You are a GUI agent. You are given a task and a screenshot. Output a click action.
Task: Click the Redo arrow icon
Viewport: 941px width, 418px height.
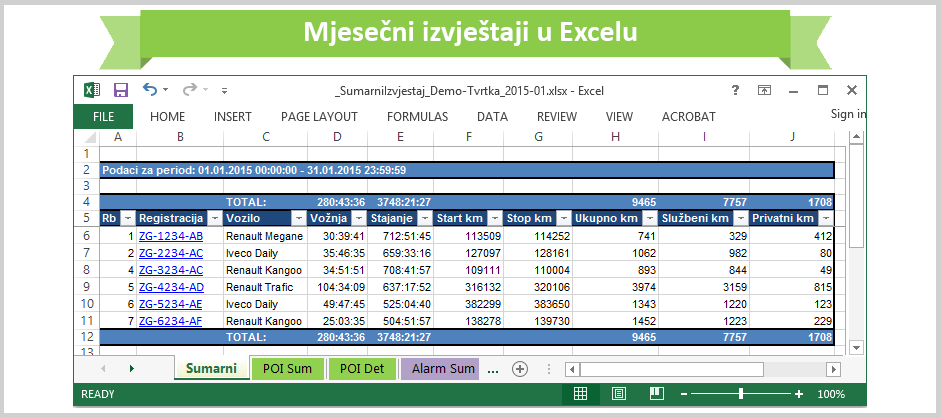190,90
